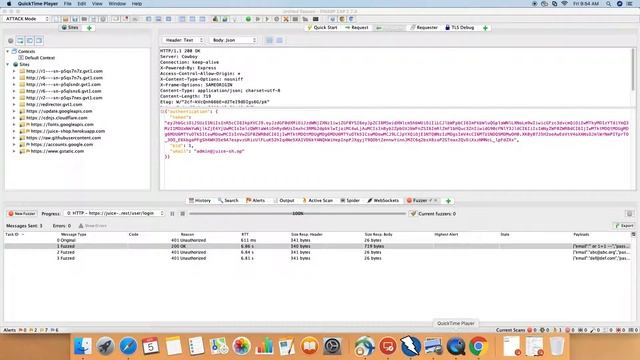Image resolution: width=640 pixels, height=360 pixels.
Task: Open the Spider tab
Action: [x=350, y=200]
